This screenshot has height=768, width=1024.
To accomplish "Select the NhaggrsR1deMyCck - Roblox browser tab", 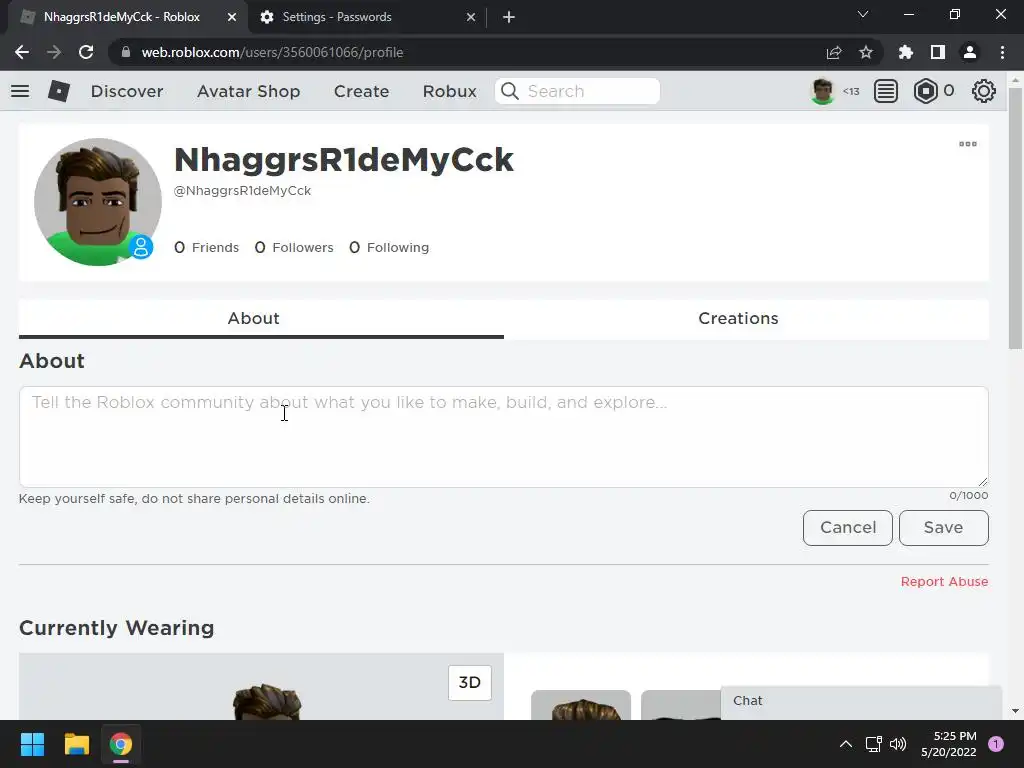I will pyautogui.click(x=128, y=17).
